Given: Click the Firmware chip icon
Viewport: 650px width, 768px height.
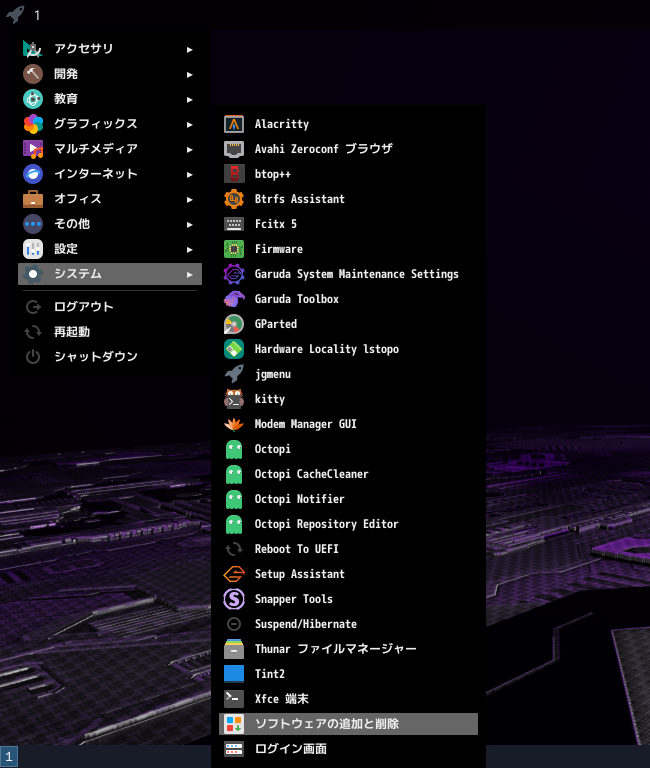Looking at the screenshot, I should [x=234, y=249].
